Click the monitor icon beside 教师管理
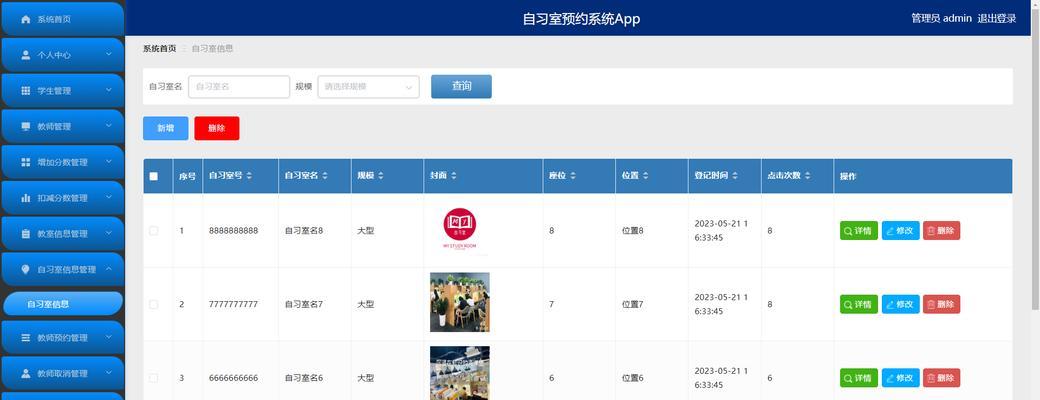This screenshot has width=1040, height=400. pos(26,127)
